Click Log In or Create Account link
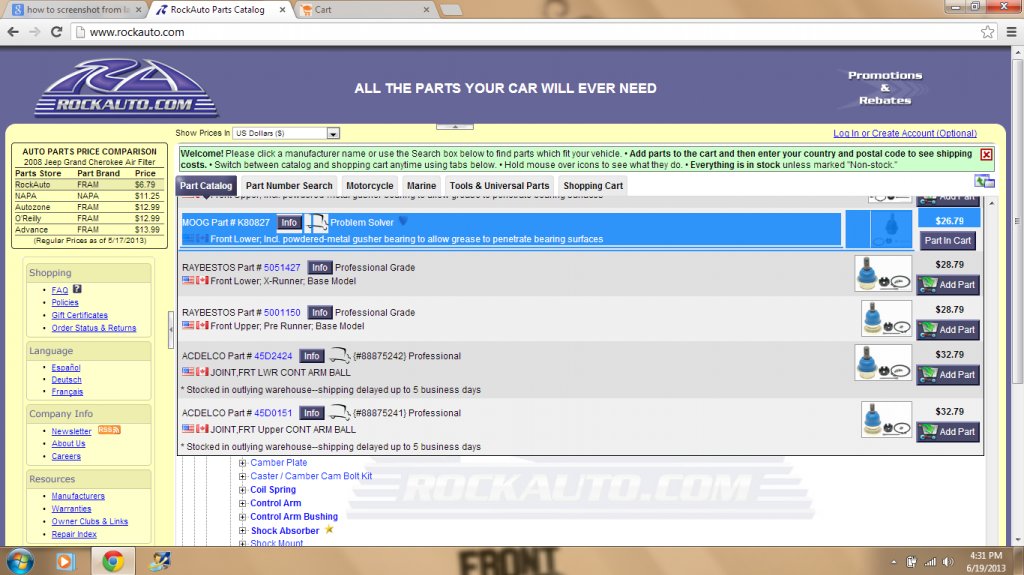This screenshot has height=575, width=1024. coord(904,133)
